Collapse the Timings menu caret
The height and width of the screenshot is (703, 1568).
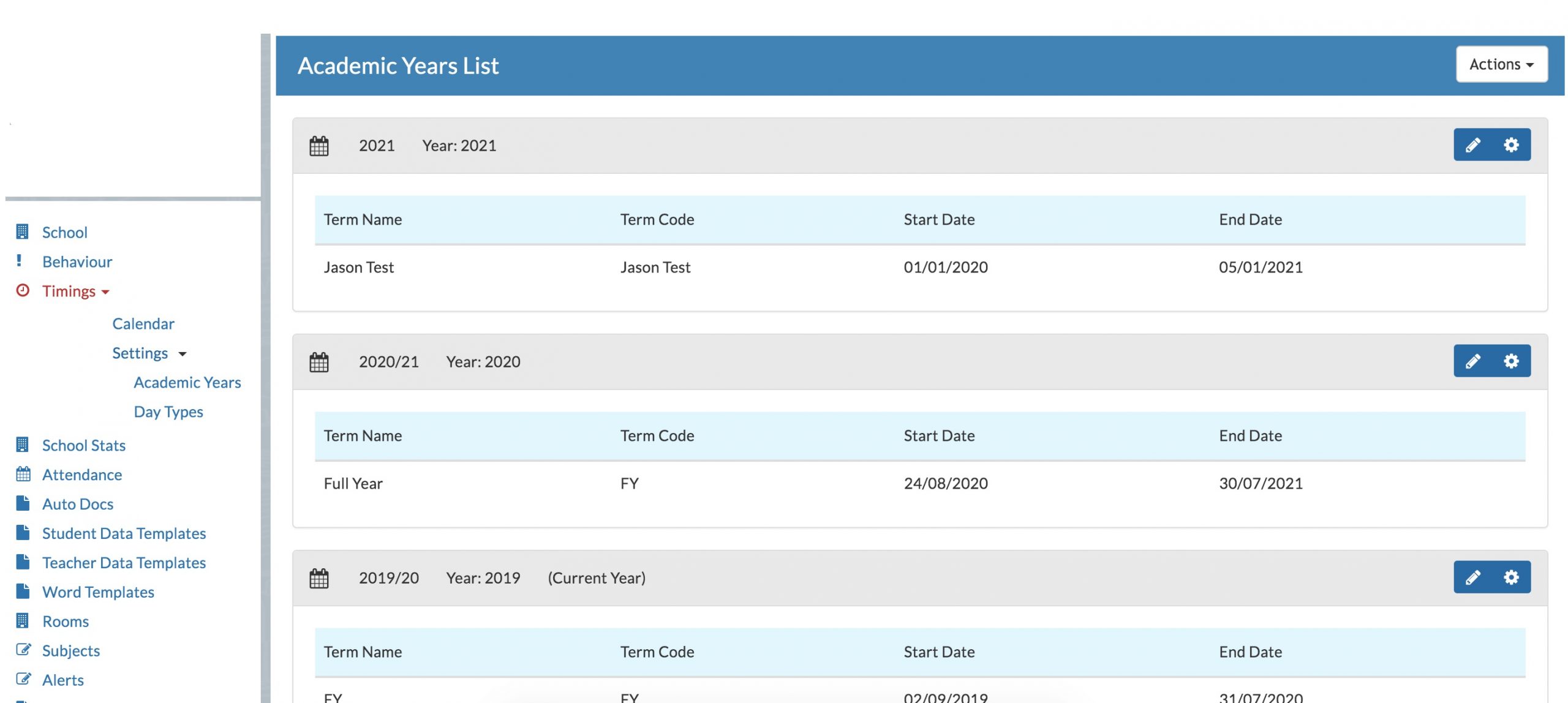click(105, 292)
